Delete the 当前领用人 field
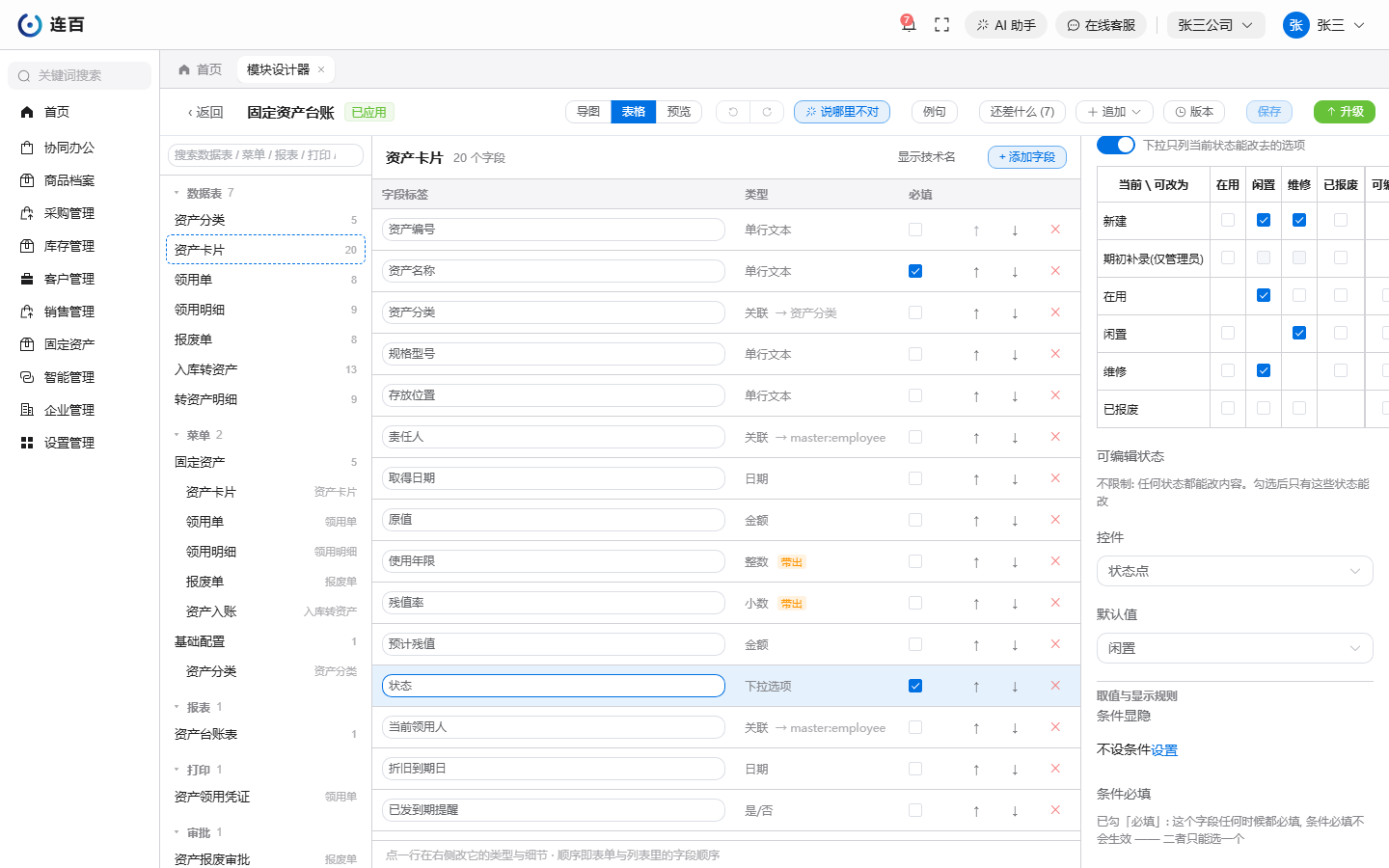The image size is (1389, 868). [x=1055, y=727]
